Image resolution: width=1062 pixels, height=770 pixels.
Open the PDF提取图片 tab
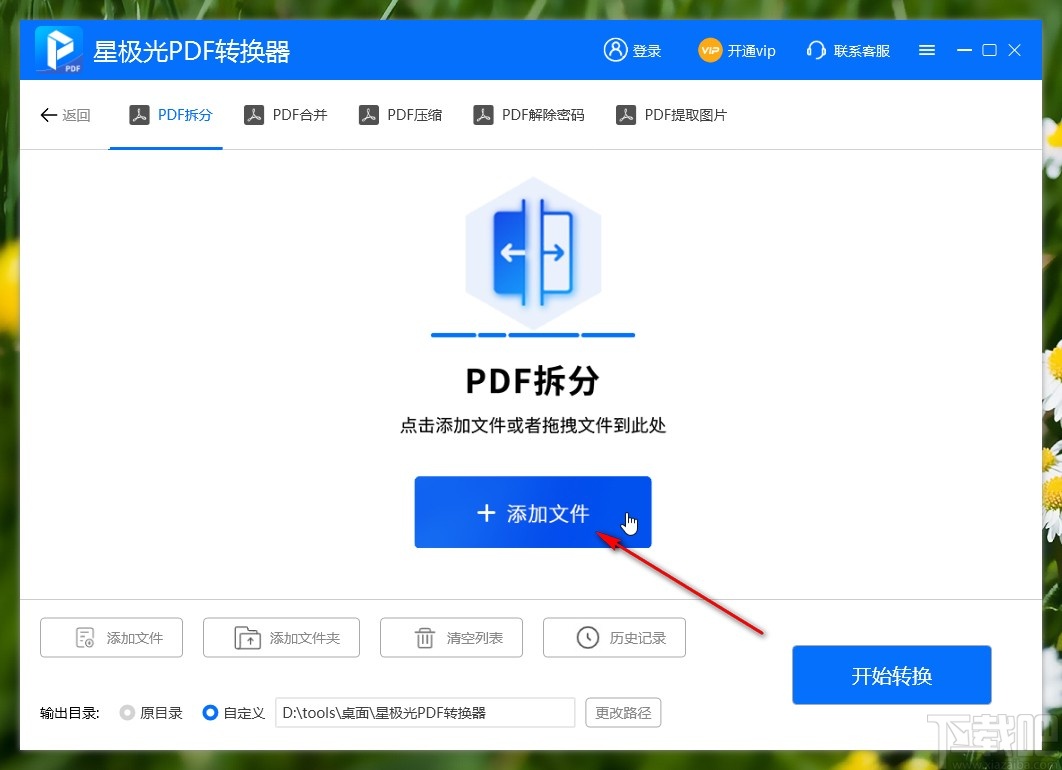(x=672, y=115)
